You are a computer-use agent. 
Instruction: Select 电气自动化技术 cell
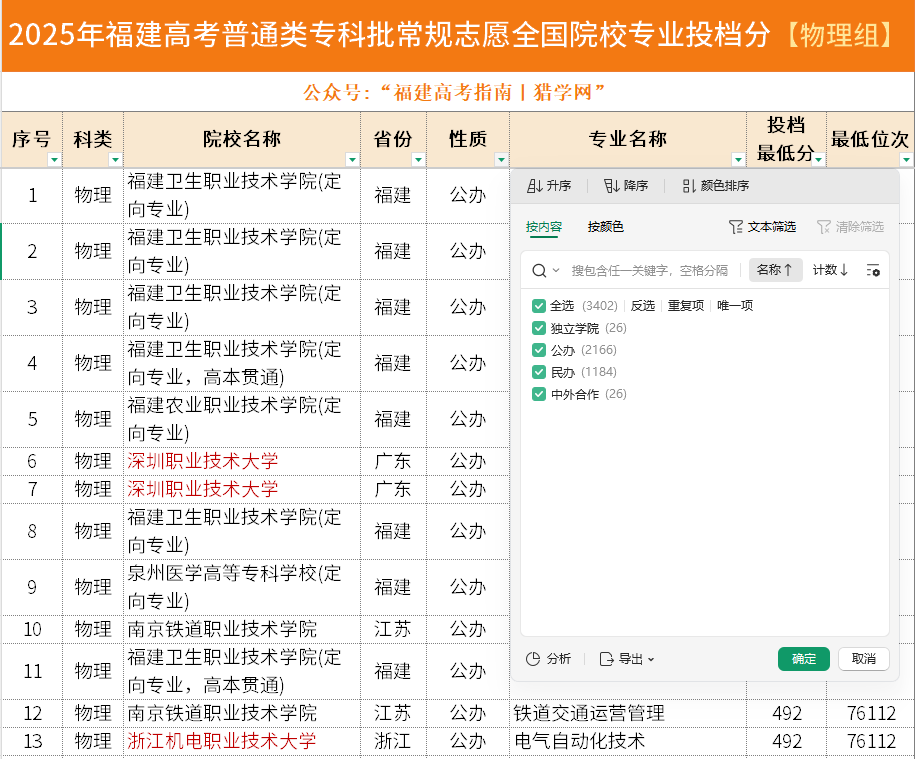(x=628, y=741)
